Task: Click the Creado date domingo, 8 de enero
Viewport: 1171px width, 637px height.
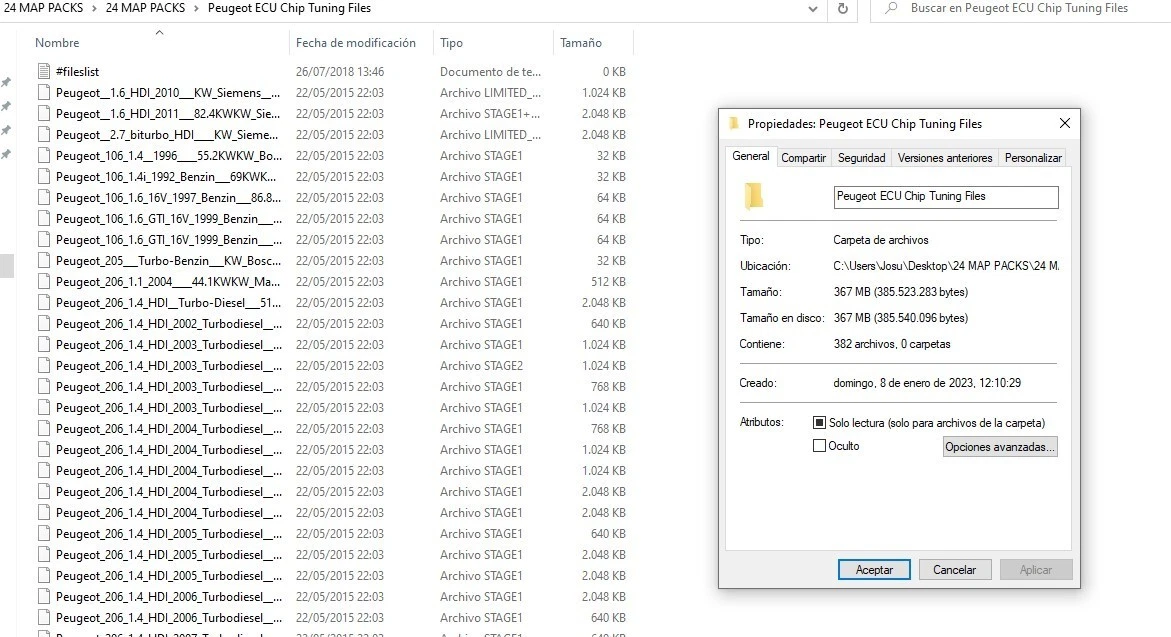Action: (927, 383)
